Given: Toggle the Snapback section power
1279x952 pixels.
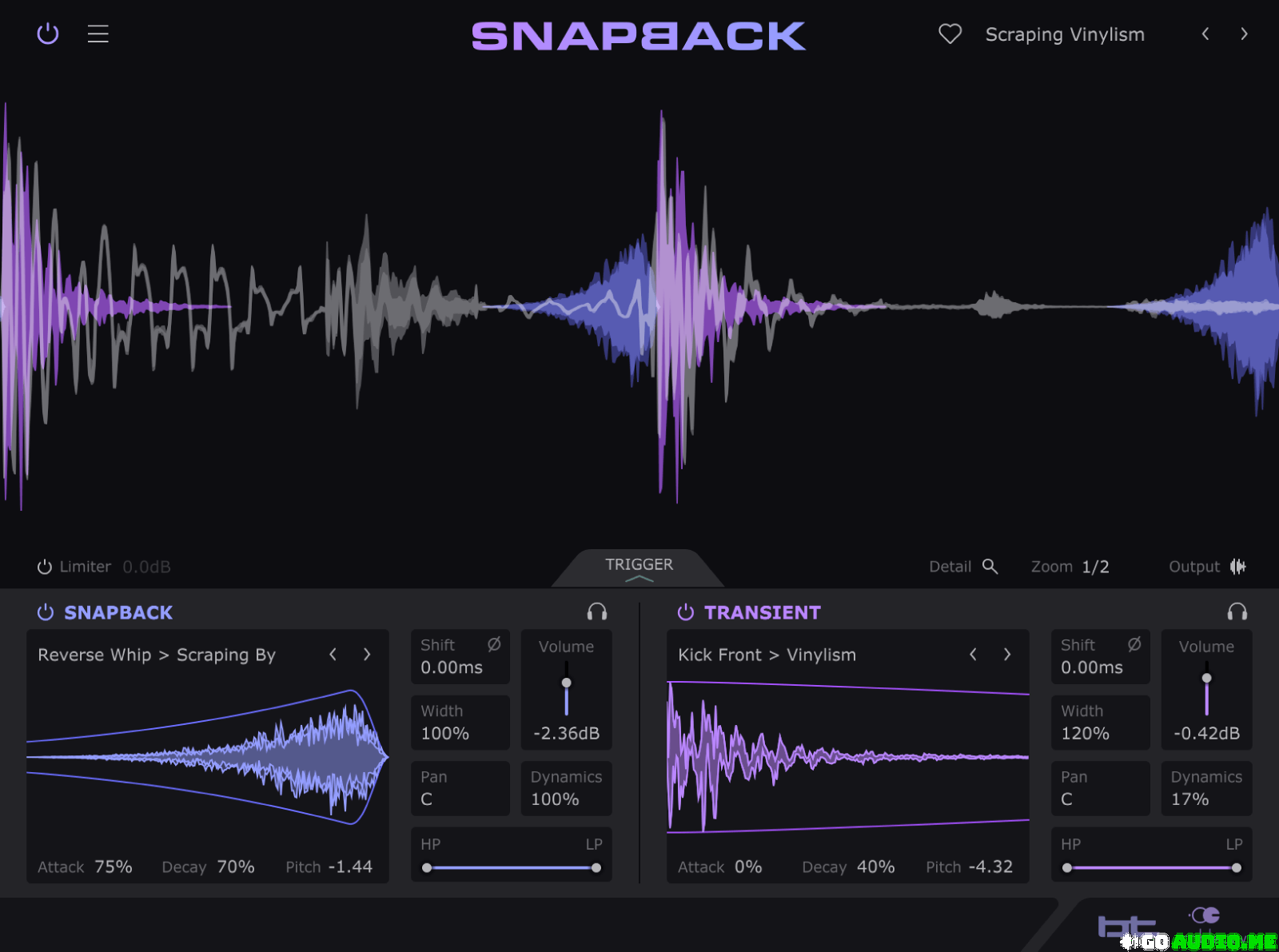Looking at the screenshot, I should click(x=46, y=612).
